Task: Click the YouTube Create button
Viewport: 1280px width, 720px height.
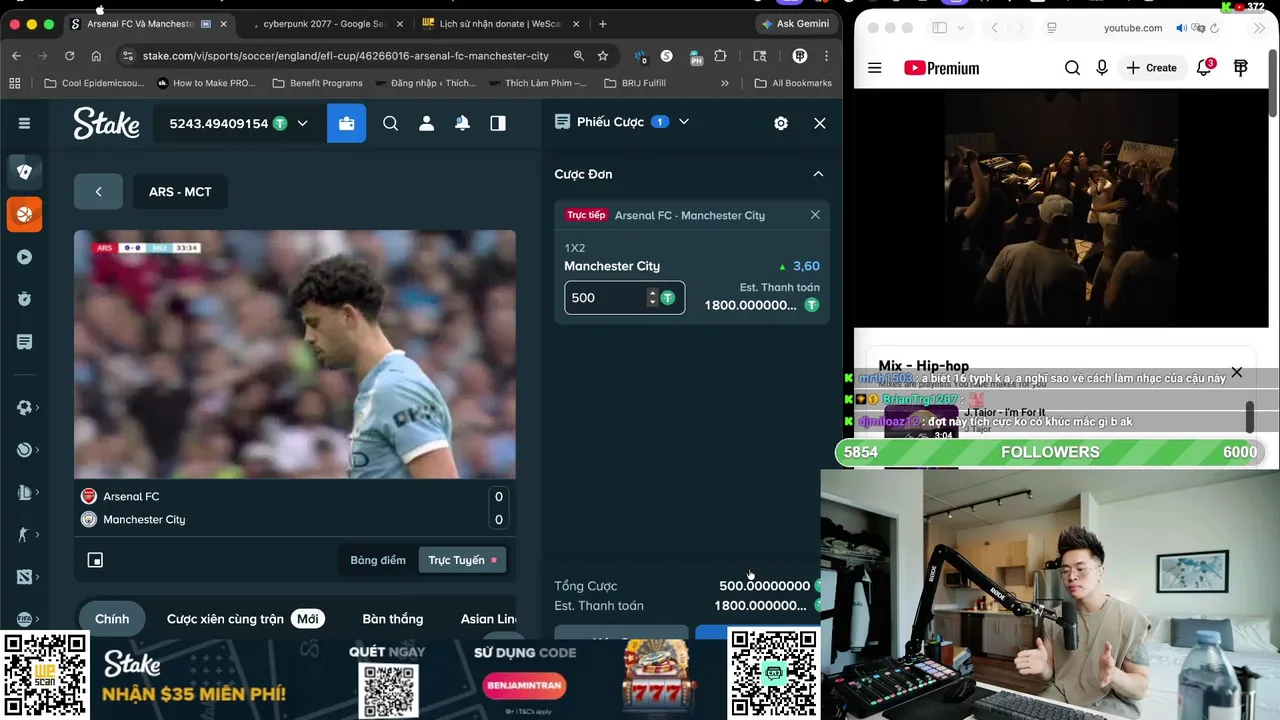Action: coord(1152,68)
